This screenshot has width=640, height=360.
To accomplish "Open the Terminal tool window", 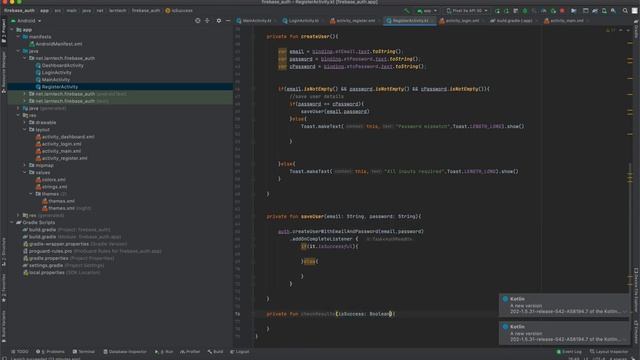I will click(x=84, y=351).
